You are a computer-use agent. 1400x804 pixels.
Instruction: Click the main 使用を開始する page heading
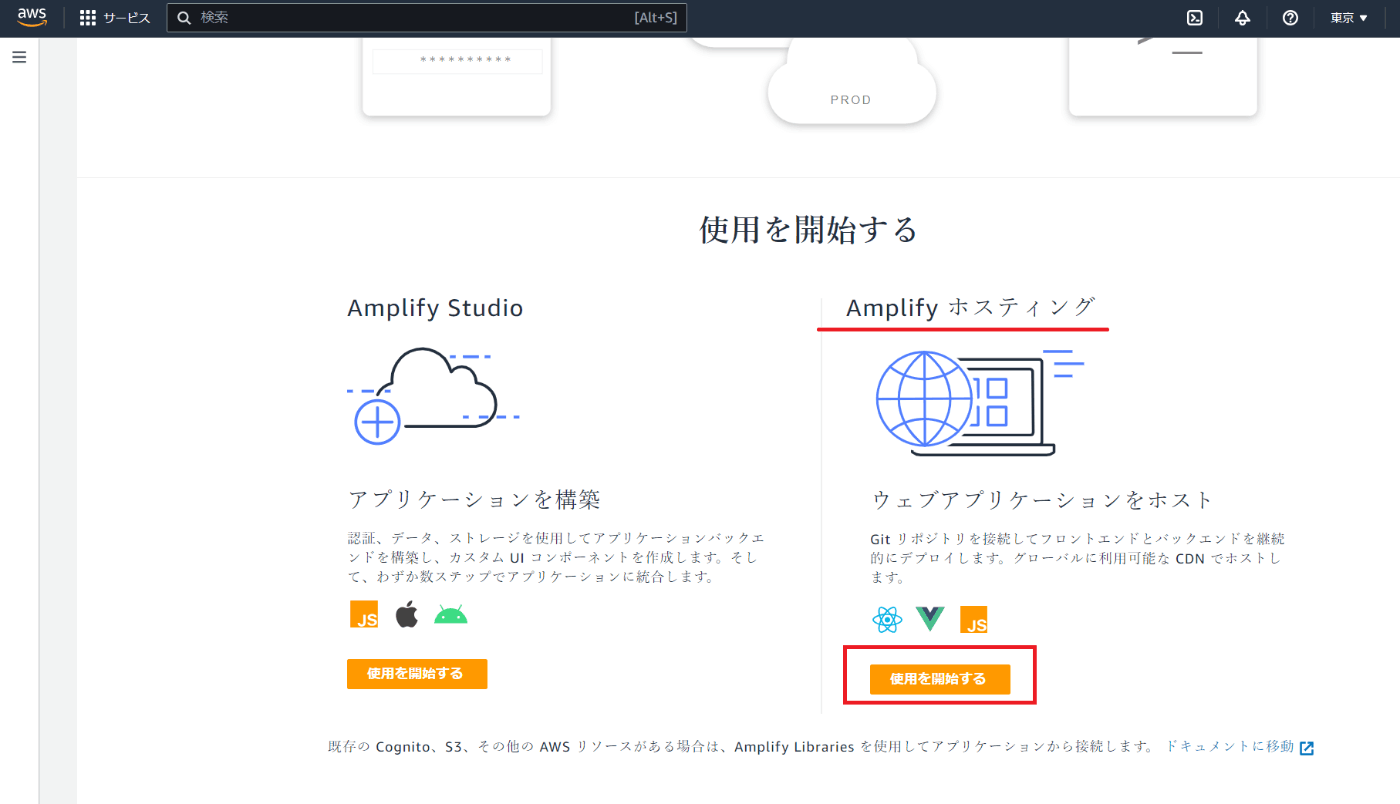(808, 230)
